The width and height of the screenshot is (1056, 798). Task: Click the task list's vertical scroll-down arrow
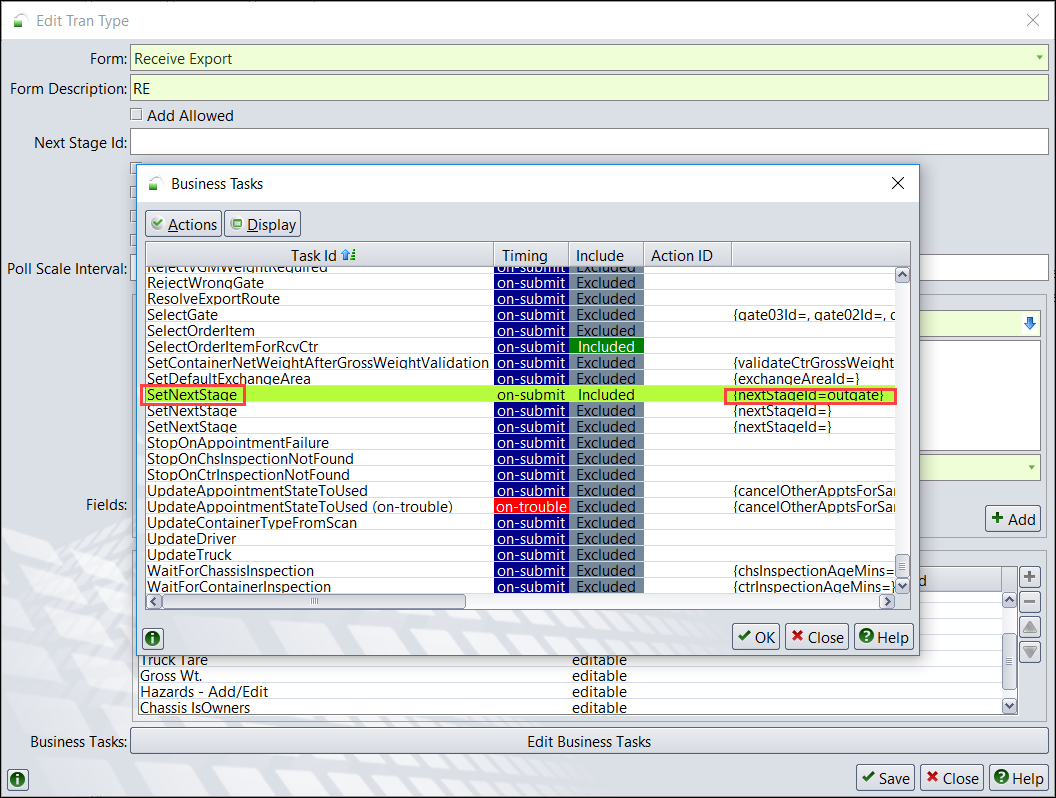902,586
